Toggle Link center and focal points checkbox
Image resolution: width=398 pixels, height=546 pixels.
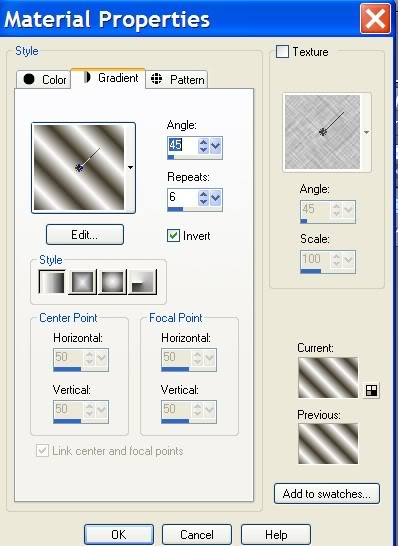pos(42,451)
